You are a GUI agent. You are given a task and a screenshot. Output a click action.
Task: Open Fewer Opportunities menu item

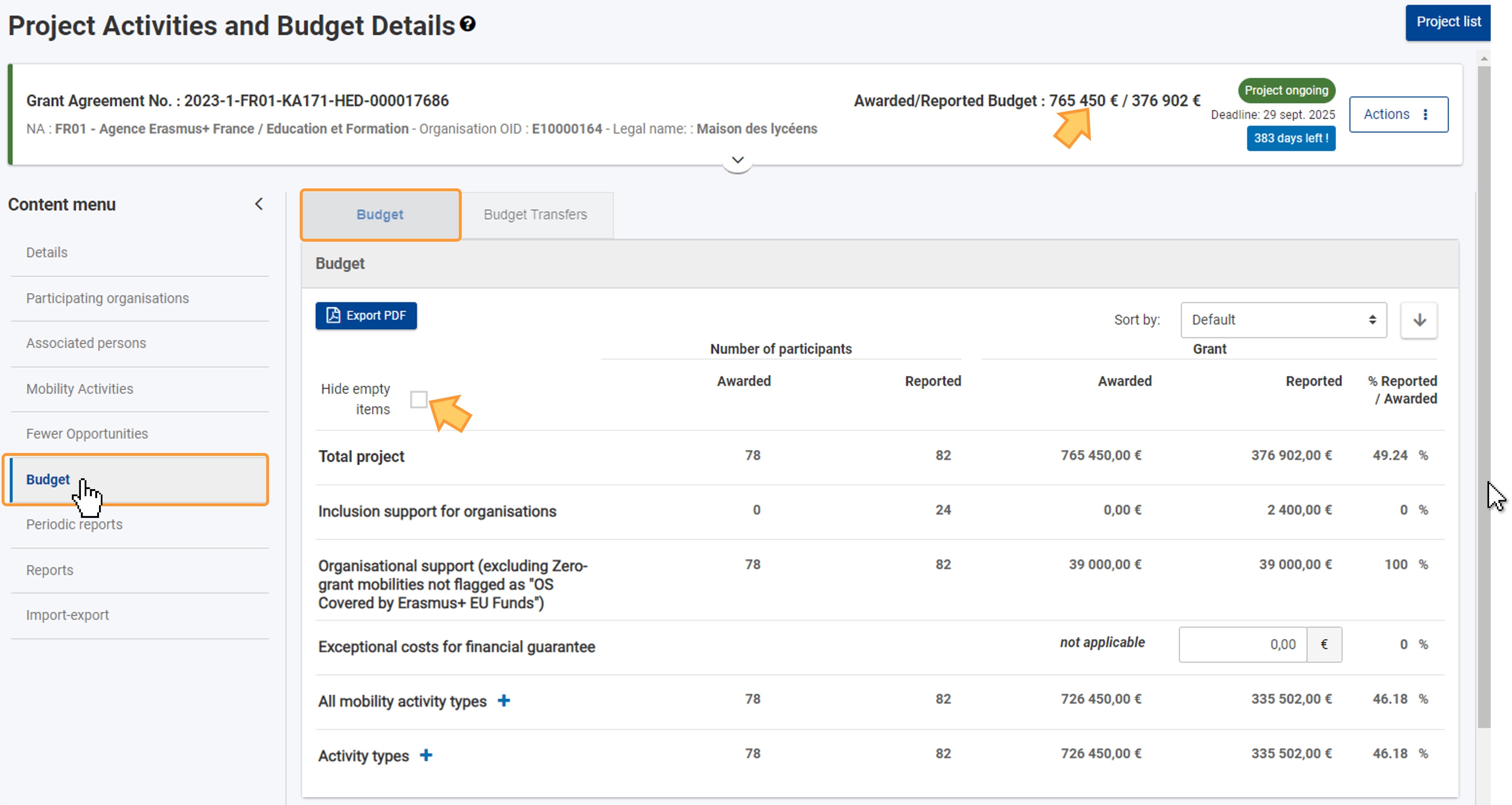coord(140,434)
